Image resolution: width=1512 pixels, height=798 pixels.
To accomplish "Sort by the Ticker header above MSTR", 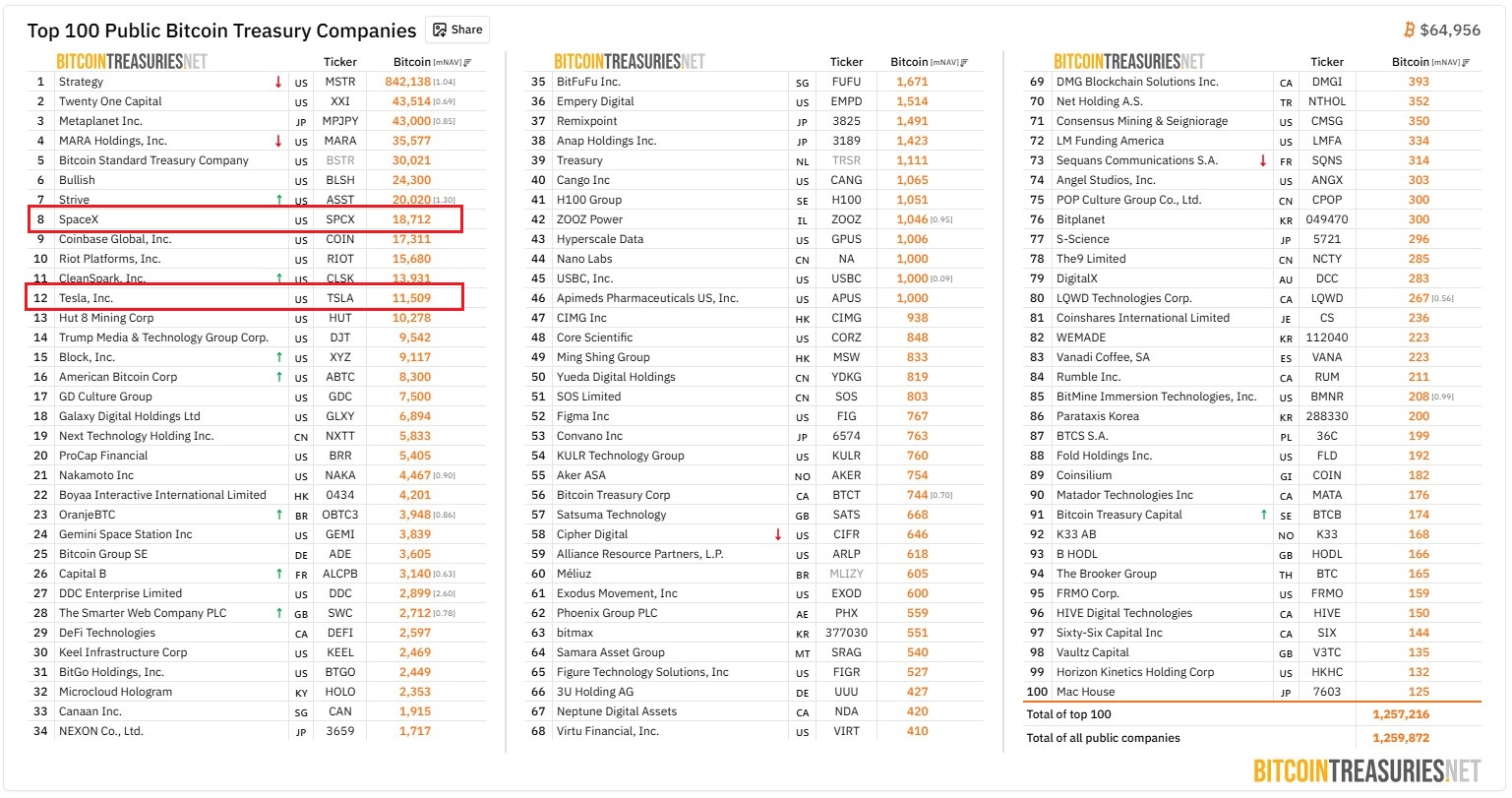I will (x=340, y=62).
